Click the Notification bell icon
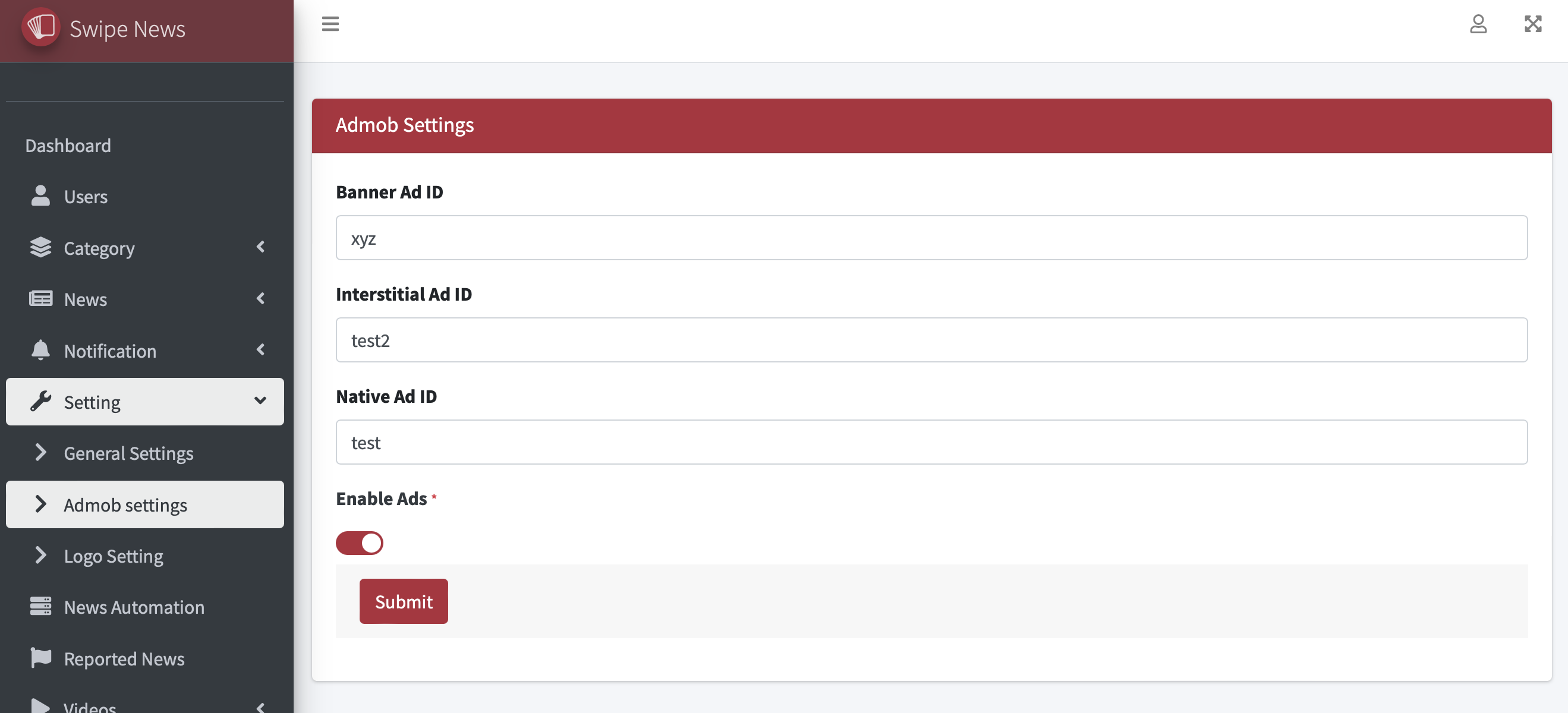The width and height of the screenshot is (1568, 713). [40, 351]
